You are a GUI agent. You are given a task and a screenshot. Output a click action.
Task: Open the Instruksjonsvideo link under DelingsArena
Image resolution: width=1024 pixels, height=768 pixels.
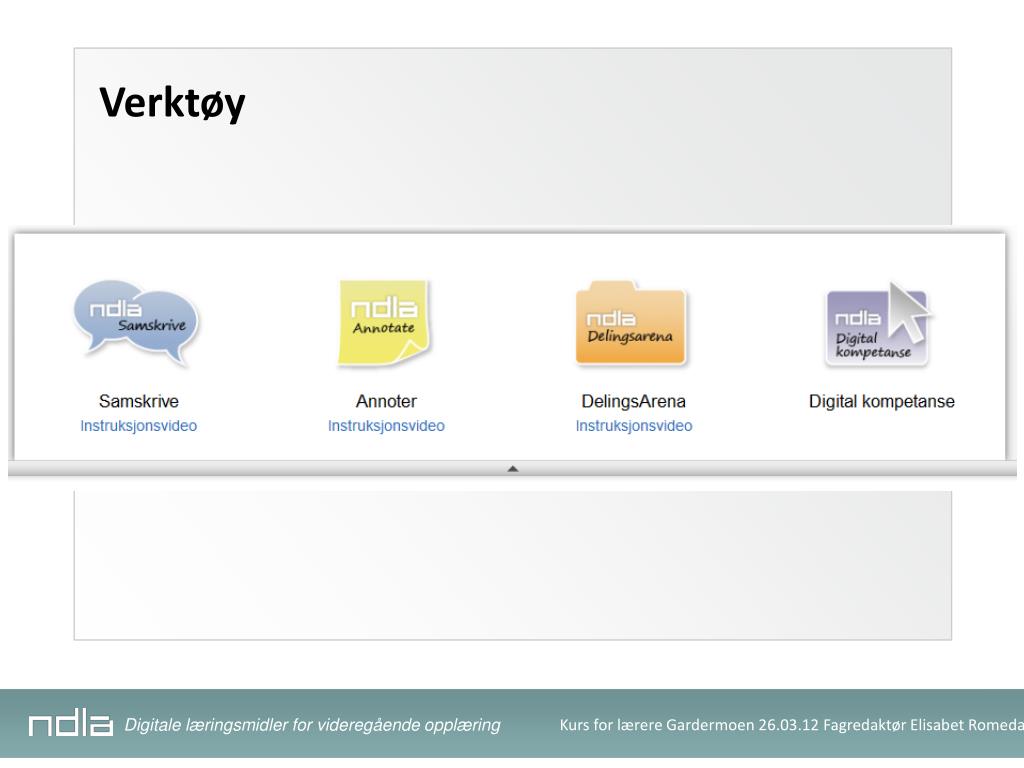tap(633, 426)
